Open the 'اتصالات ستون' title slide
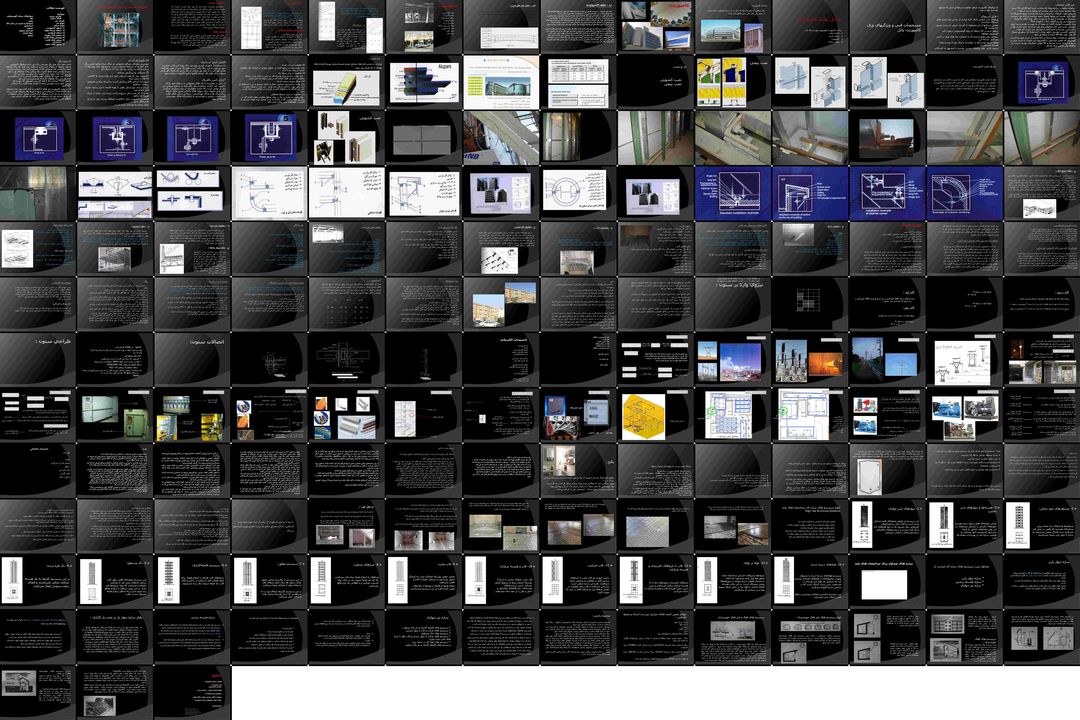 [192, 360]
